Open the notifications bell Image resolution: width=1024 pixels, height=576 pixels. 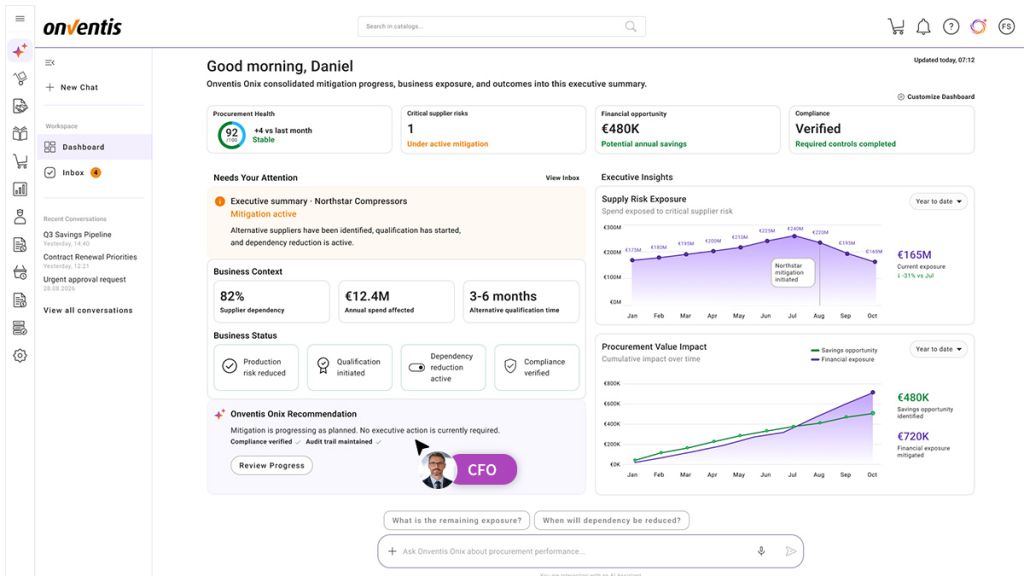(x=923, y=27)
